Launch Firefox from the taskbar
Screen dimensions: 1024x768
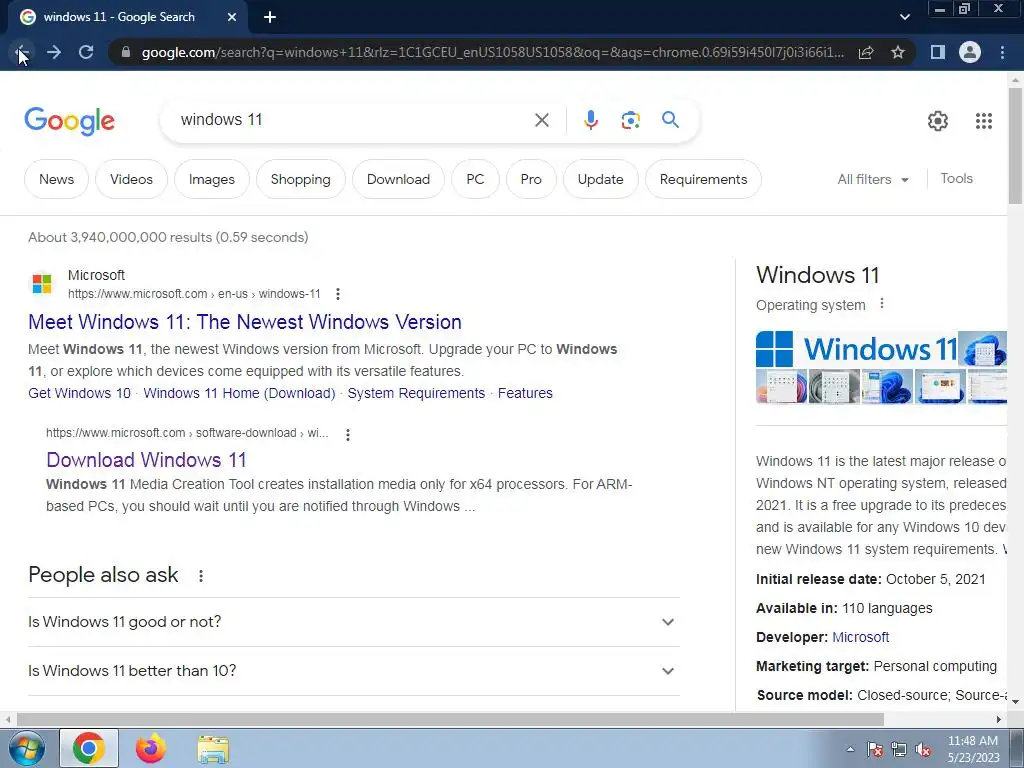[150, 748]
